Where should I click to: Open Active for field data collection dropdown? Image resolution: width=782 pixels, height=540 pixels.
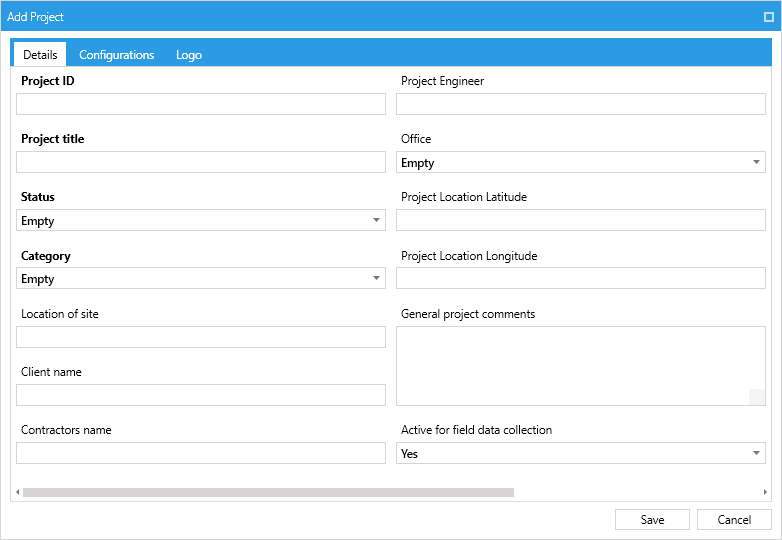point(581,453)
